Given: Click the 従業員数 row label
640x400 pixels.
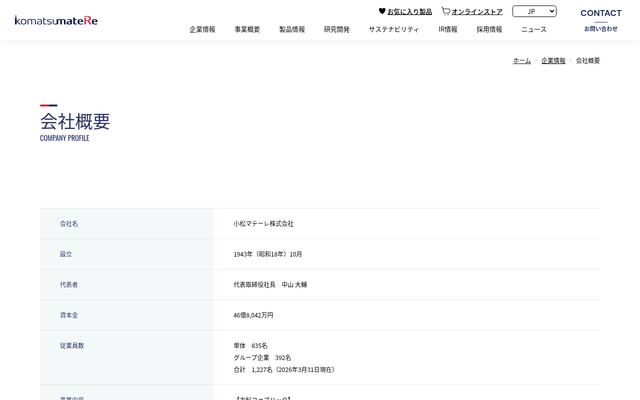Looking at the screenshot, I should coord(72,345).
